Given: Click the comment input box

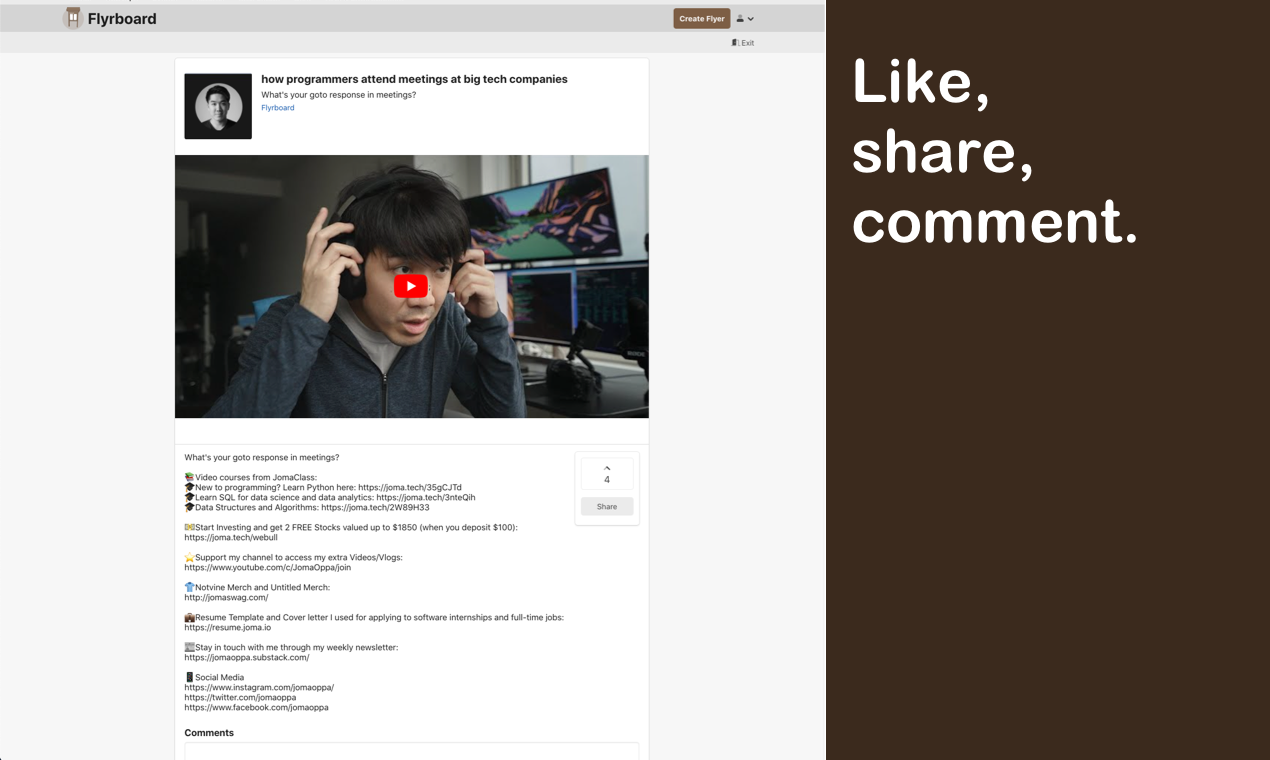Looking at the screenshot, I should (412, 751).
